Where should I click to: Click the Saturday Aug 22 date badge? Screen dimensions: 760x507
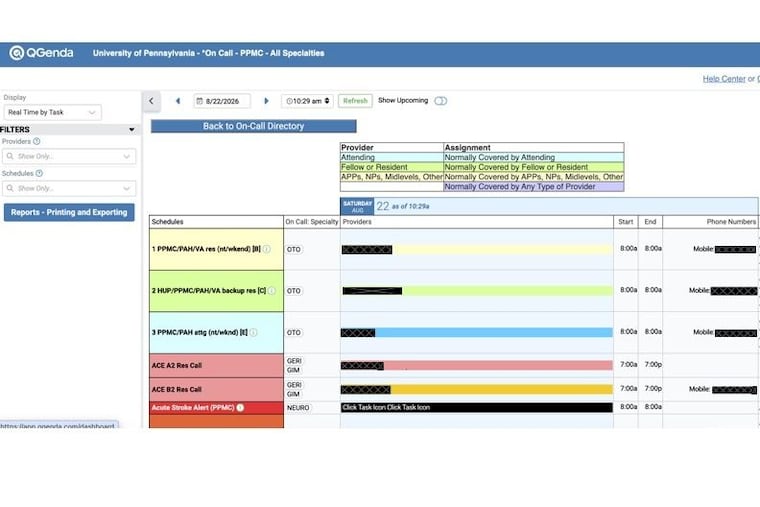(x=357, y=206)
